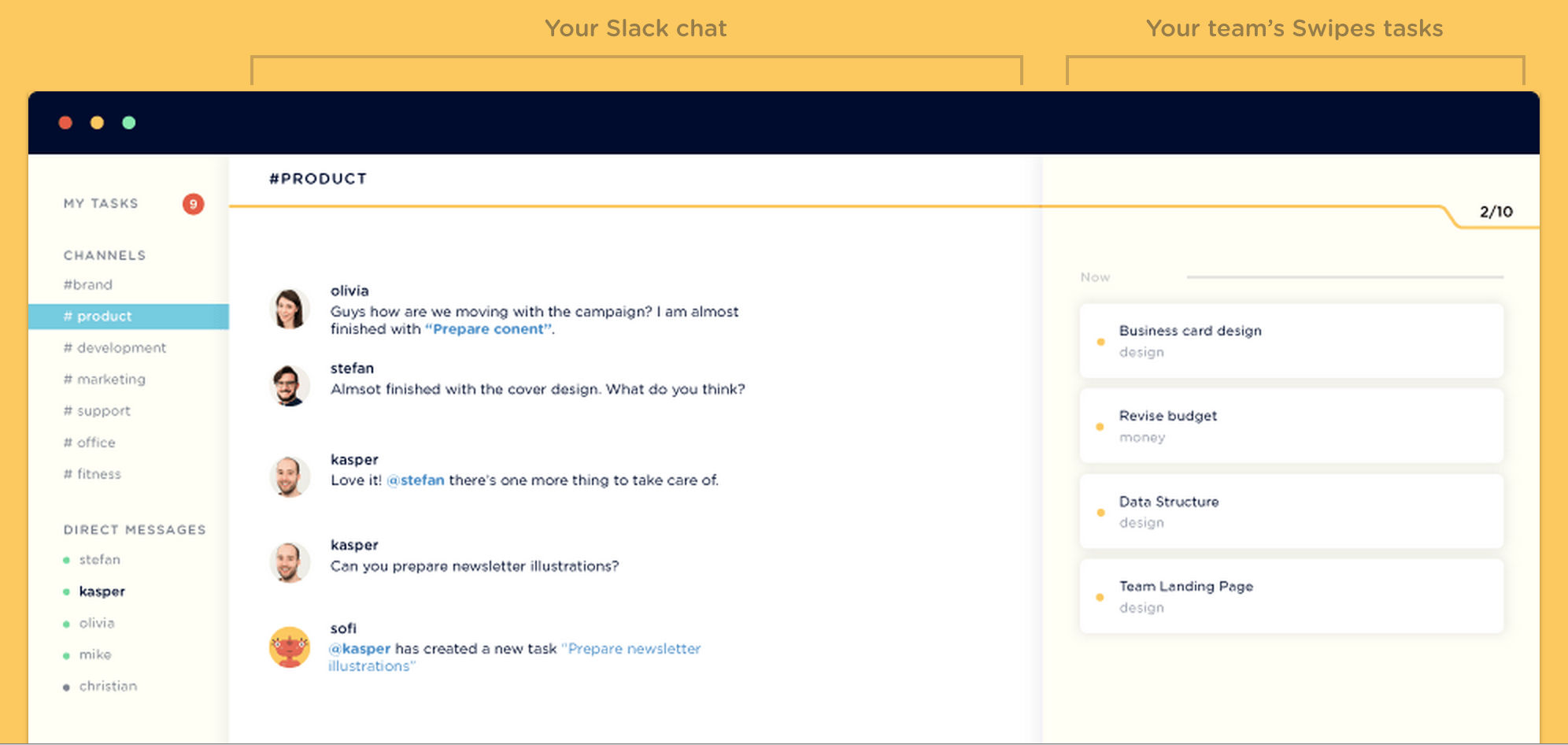This screenshot has height=745, width=1568.
Task: Click the @stefan mention in kasper's message
Action: pos(416,480)
